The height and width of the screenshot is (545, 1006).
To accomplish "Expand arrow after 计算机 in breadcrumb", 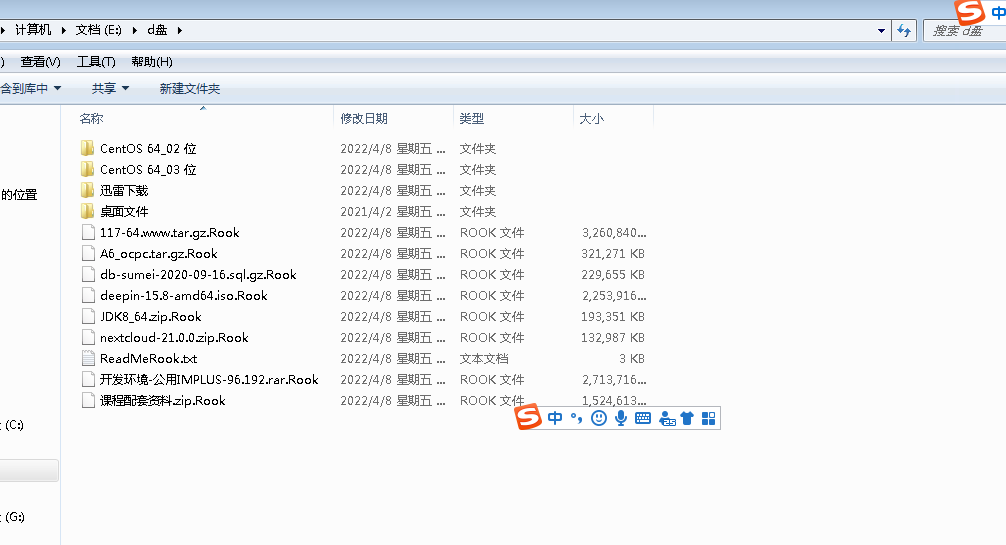I will click(x=64, y=30).
